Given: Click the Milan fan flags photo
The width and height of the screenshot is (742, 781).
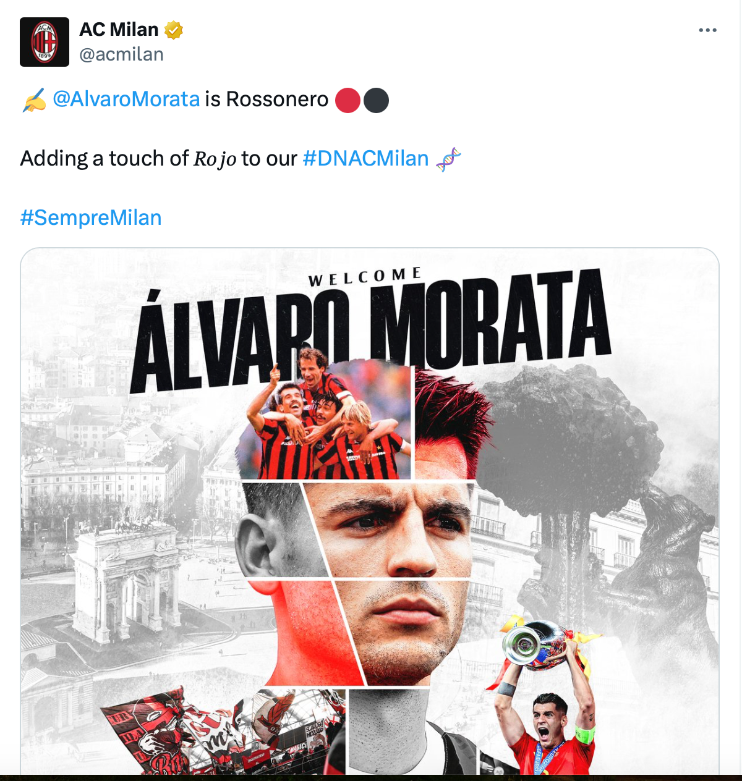Looking at the screenshot, I should pos(222,730).
